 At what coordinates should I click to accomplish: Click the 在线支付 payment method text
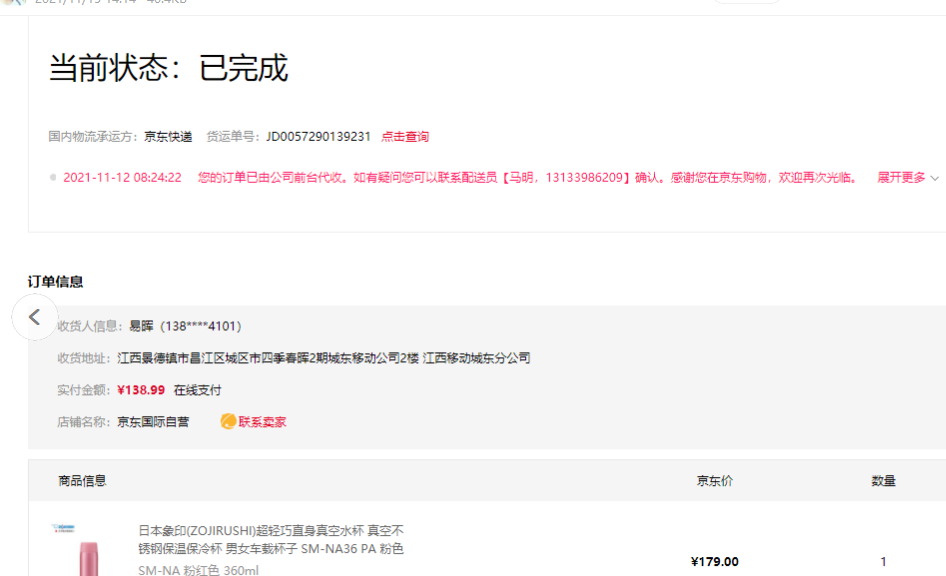(x=197, y=390)
